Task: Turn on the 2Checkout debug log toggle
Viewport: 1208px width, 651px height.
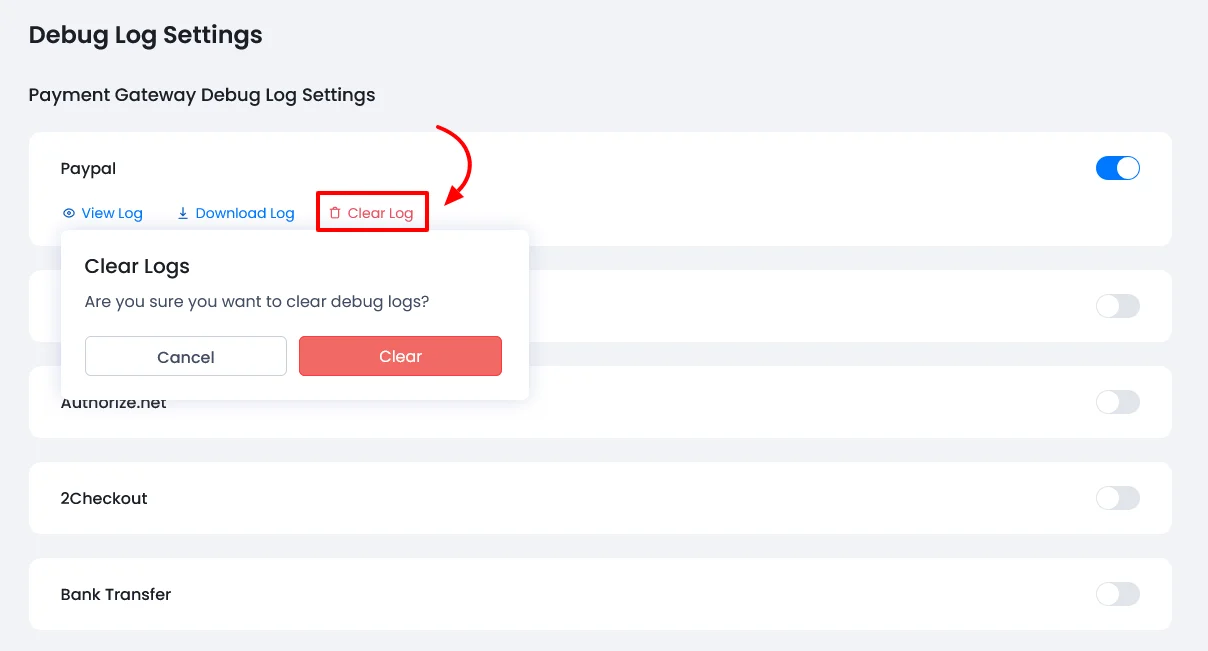Action: 1117,498
